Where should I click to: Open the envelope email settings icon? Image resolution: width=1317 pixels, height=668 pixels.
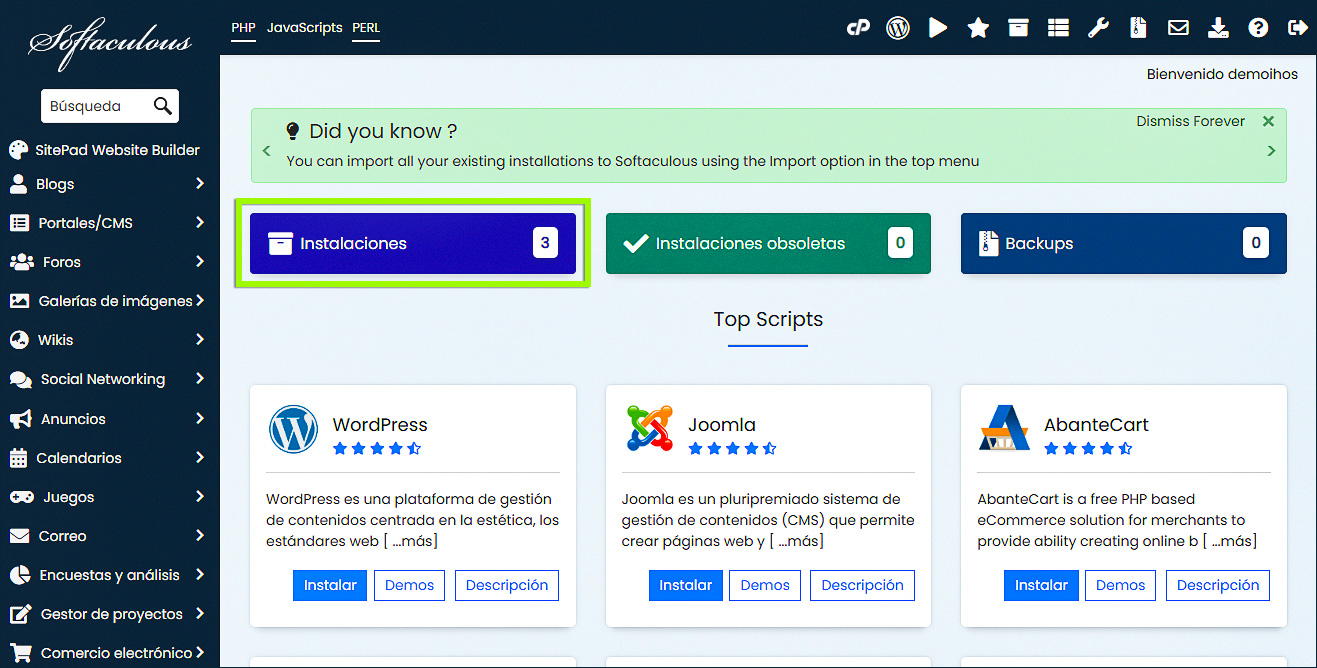[x=1178, y=28]
